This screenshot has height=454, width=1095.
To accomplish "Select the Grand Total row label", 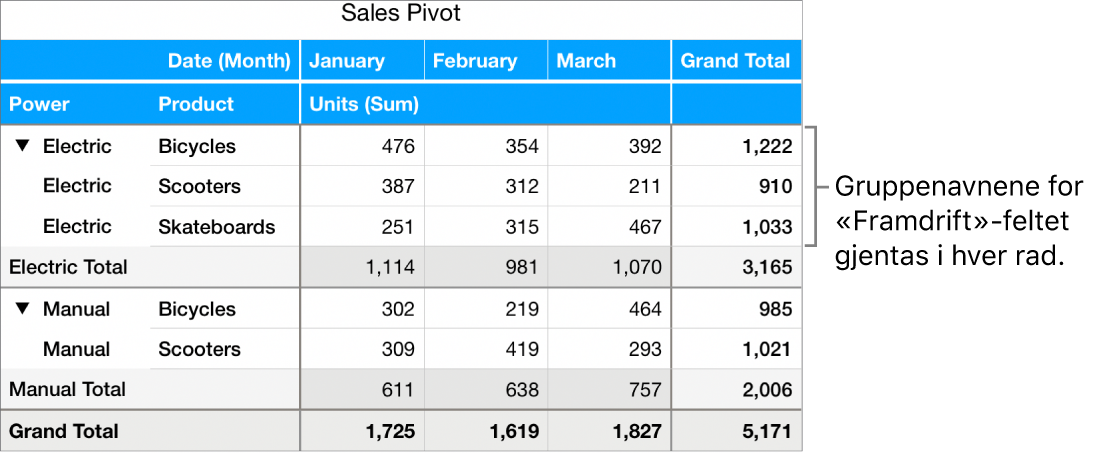I will (64, 431).
